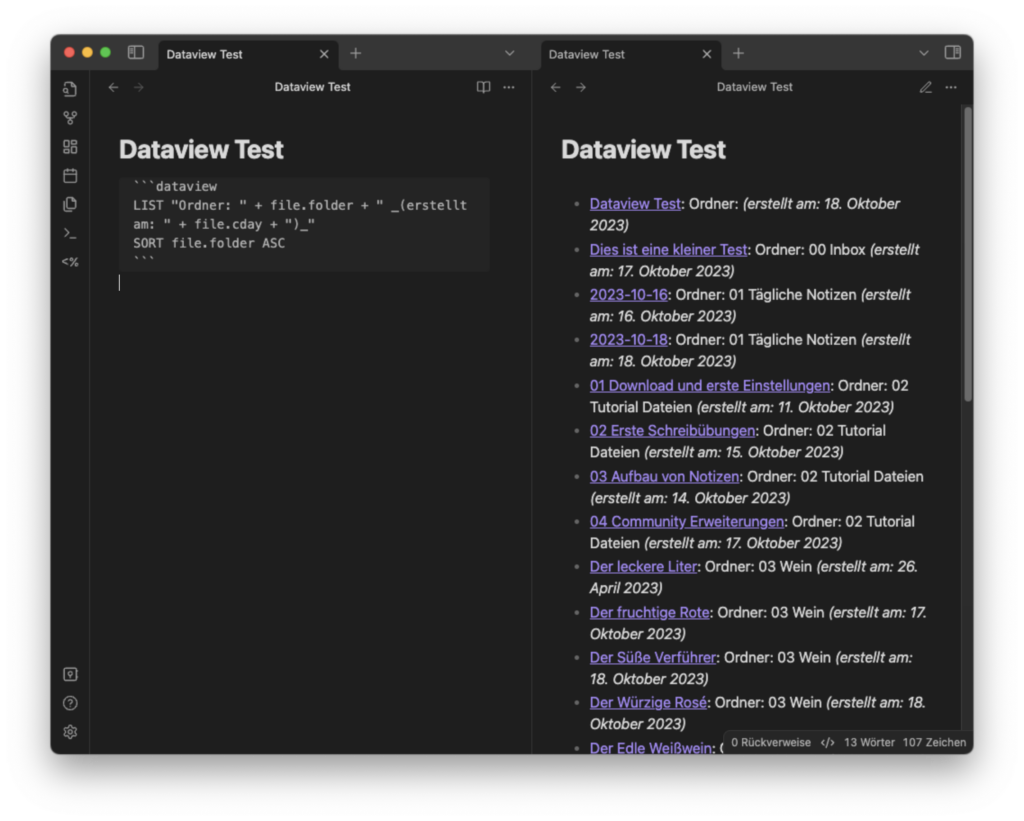Navigate forward in the left pane
This screenshot has height=821, width=1024.
(138, 88)
